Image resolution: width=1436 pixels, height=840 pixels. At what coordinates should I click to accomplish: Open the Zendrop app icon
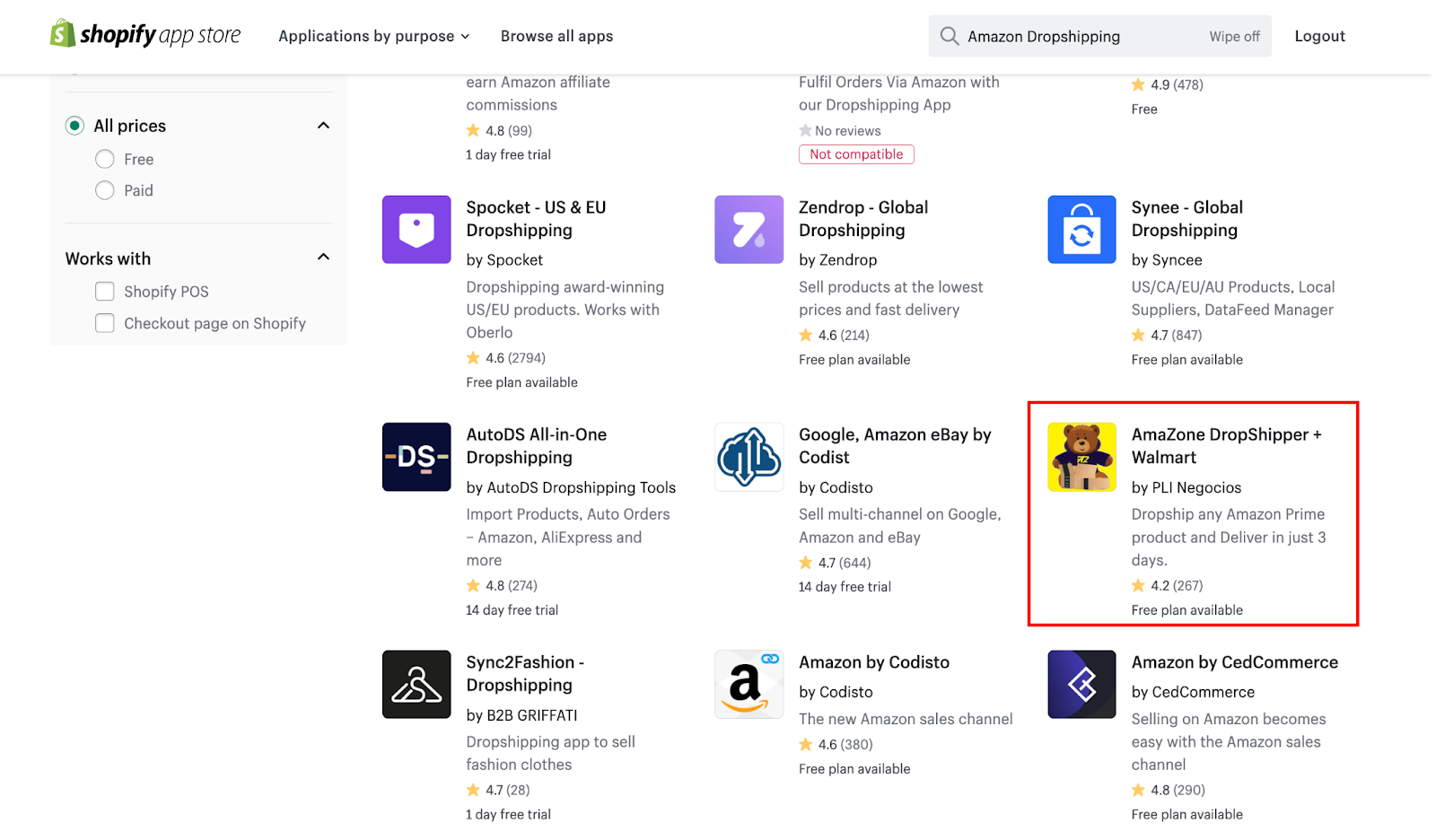click(749, 230)
